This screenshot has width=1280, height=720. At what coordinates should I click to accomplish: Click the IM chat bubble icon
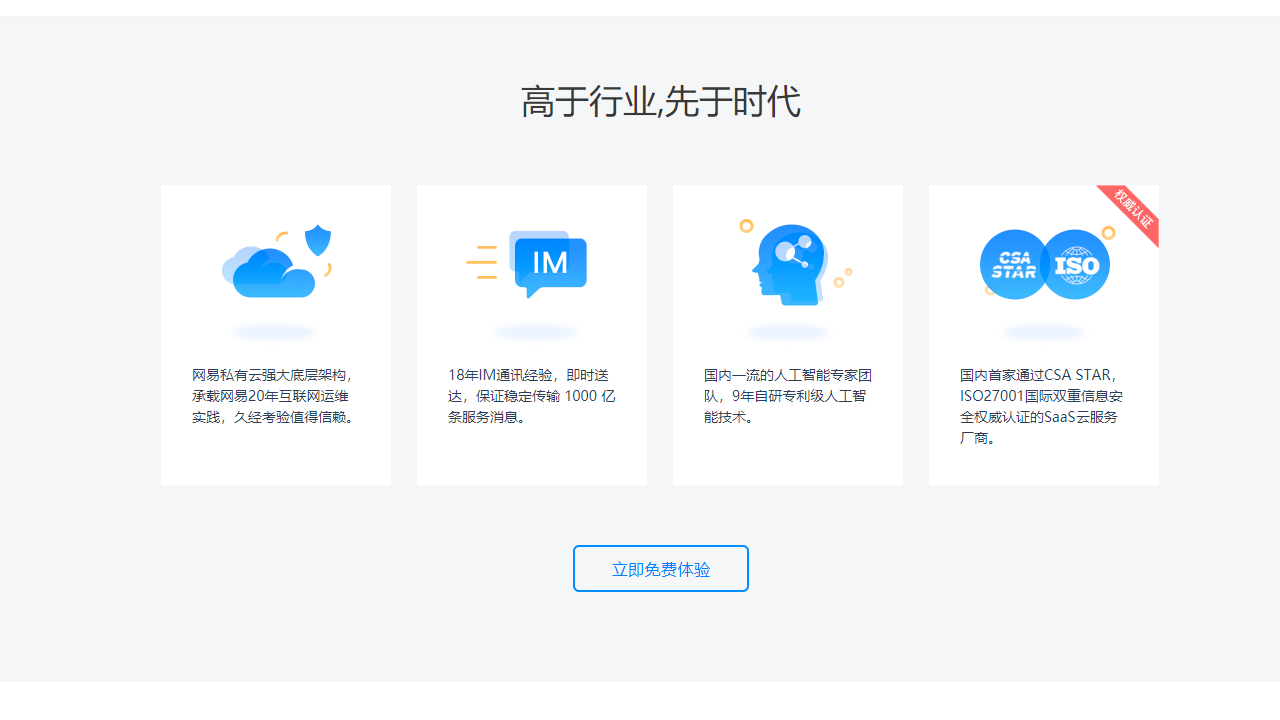coord(548,264)
